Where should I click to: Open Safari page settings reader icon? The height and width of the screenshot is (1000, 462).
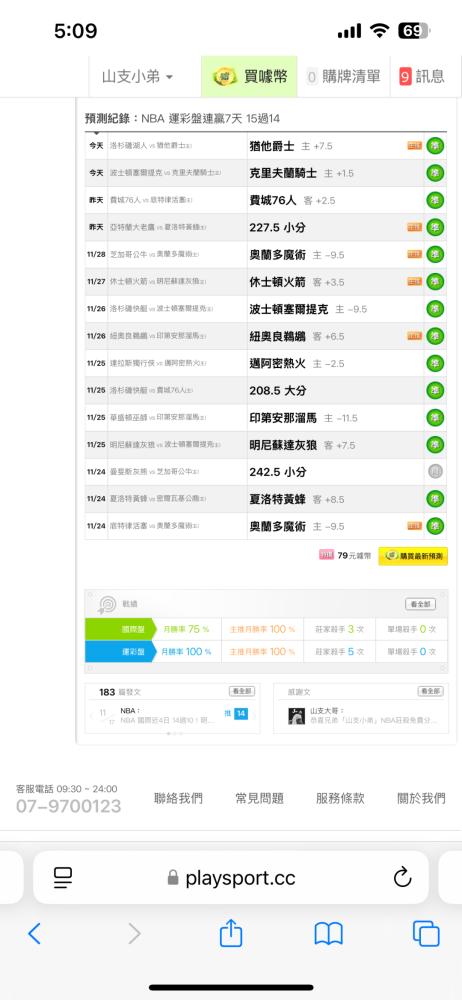63,878
